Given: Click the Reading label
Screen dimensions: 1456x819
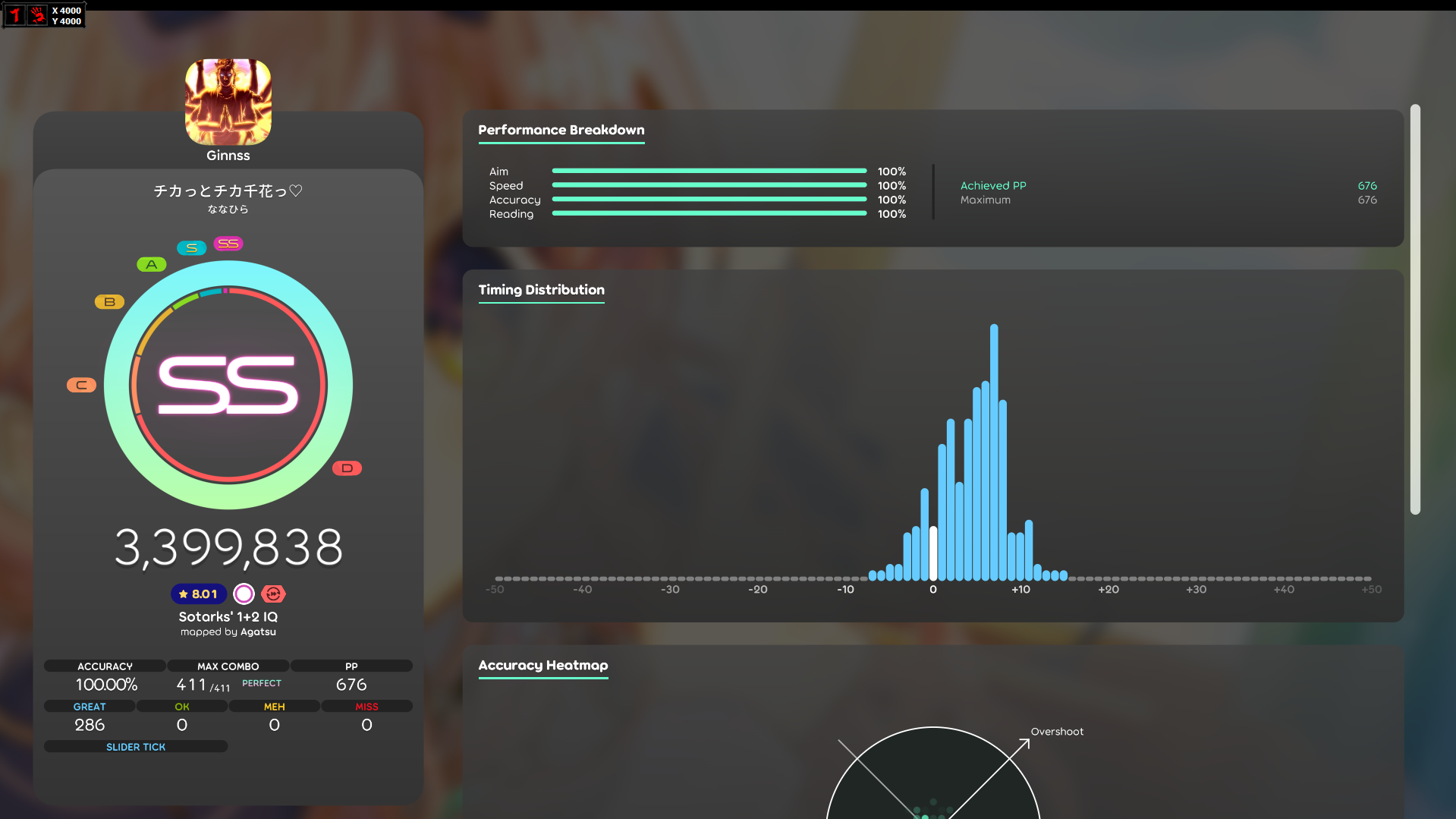Looking at the screenshot, I should (511, 214).
